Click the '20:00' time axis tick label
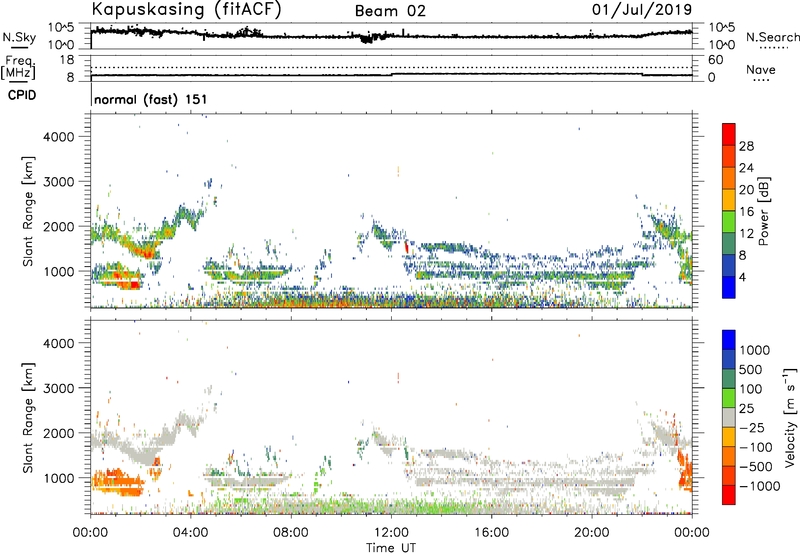 592,533
